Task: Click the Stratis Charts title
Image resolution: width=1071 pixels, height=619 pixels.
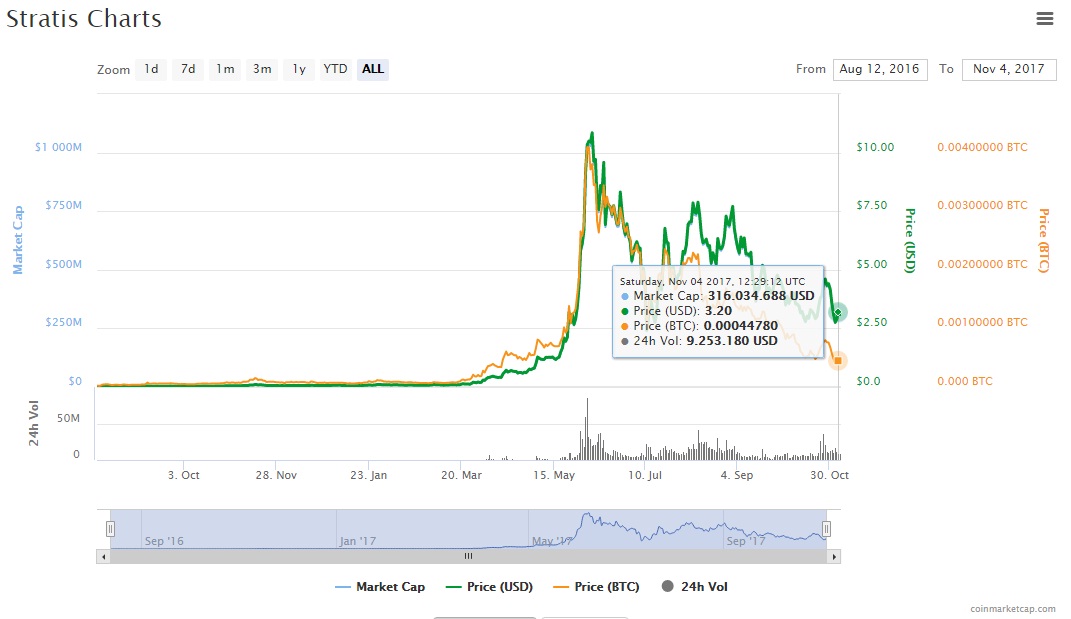Action: (x=84, y=18)
